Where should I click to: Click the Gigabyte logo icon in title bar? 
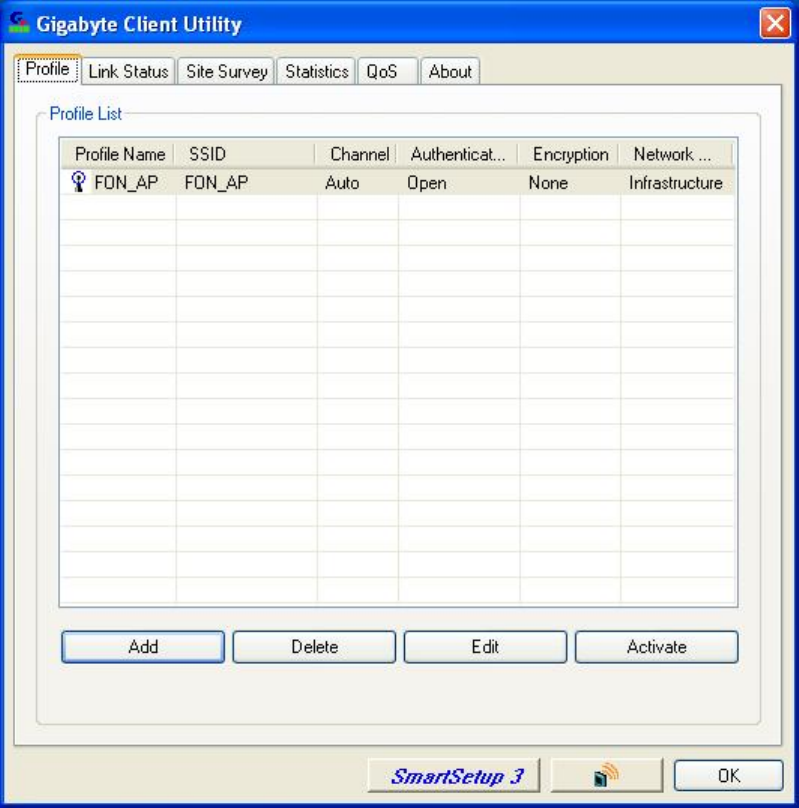(x=19, y=23)
